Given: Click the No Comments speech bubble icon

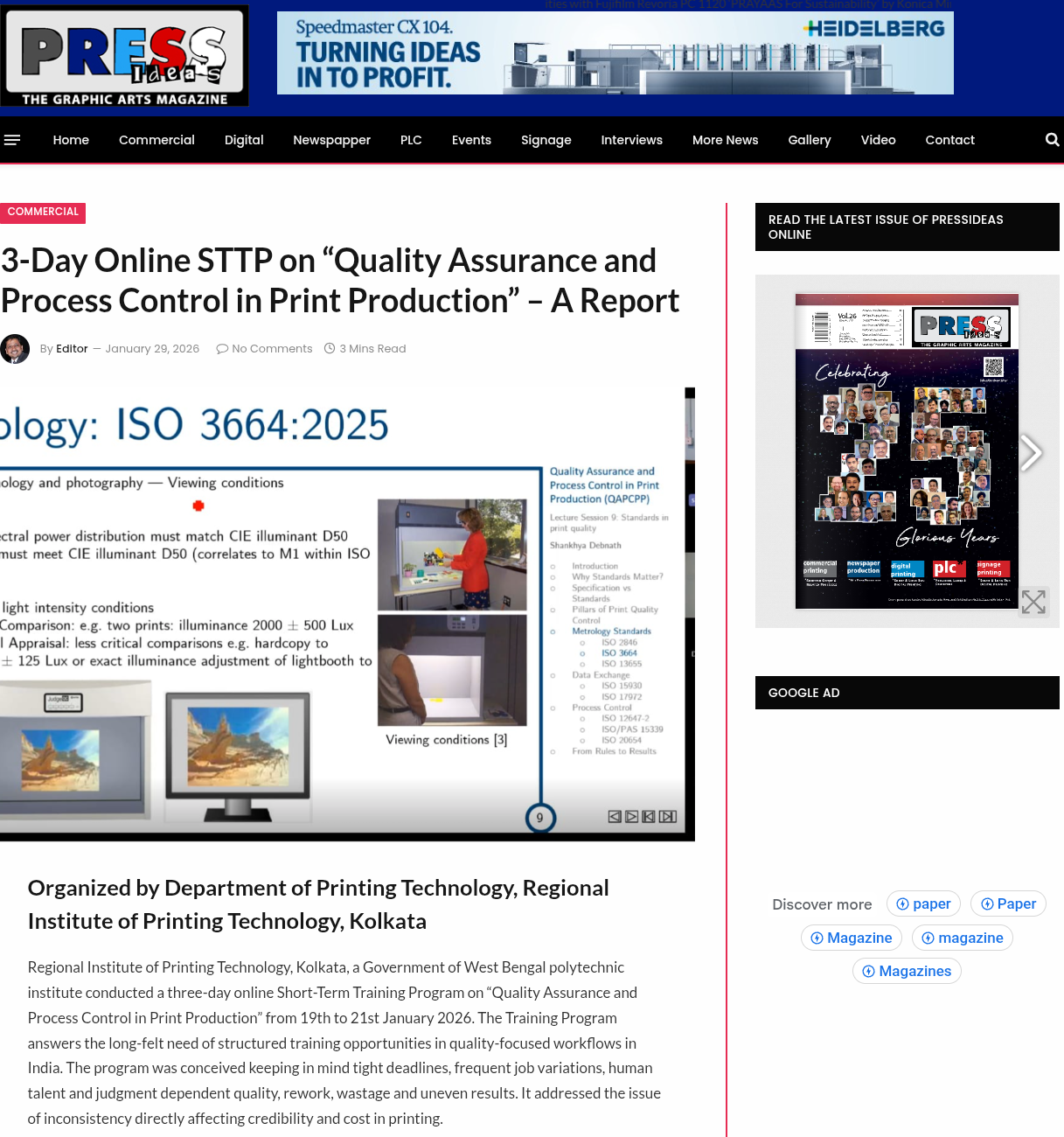Looking at the screenshot, I should pos(222,349).
